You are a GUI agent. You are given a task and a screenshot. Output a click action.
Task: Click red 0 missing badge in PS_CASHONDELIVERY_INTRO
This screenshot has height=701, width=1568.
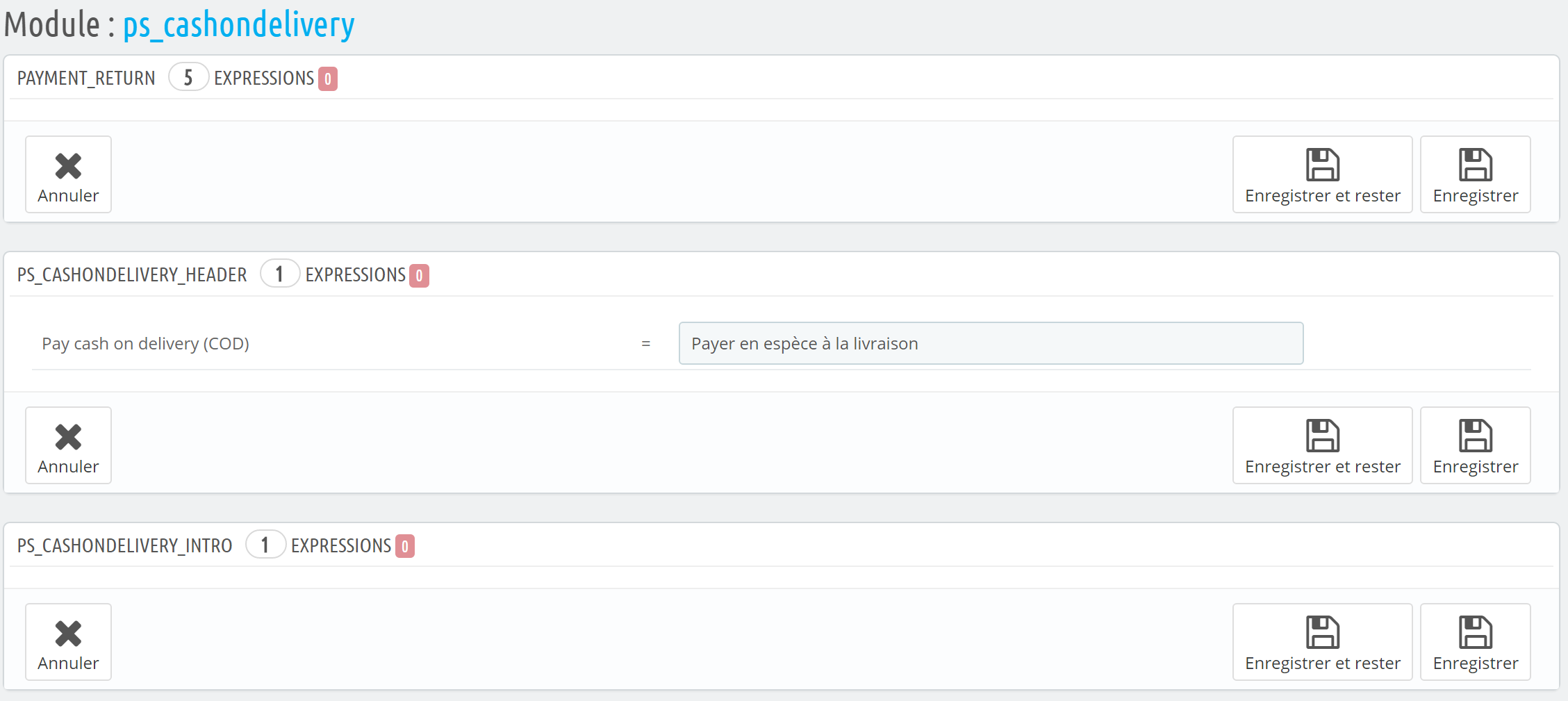(405, 547)
